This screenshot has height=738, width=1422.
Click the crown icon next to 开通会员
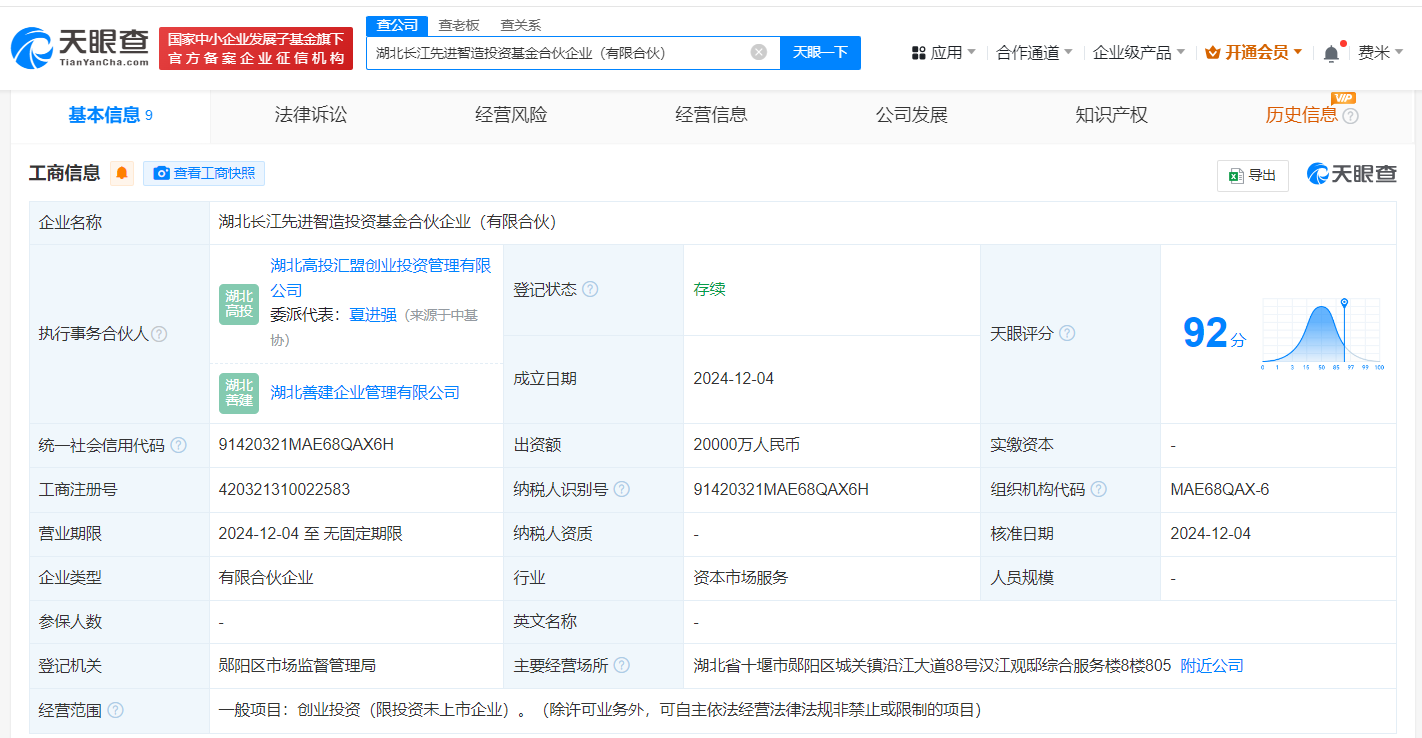click(x=1213, y=52)
